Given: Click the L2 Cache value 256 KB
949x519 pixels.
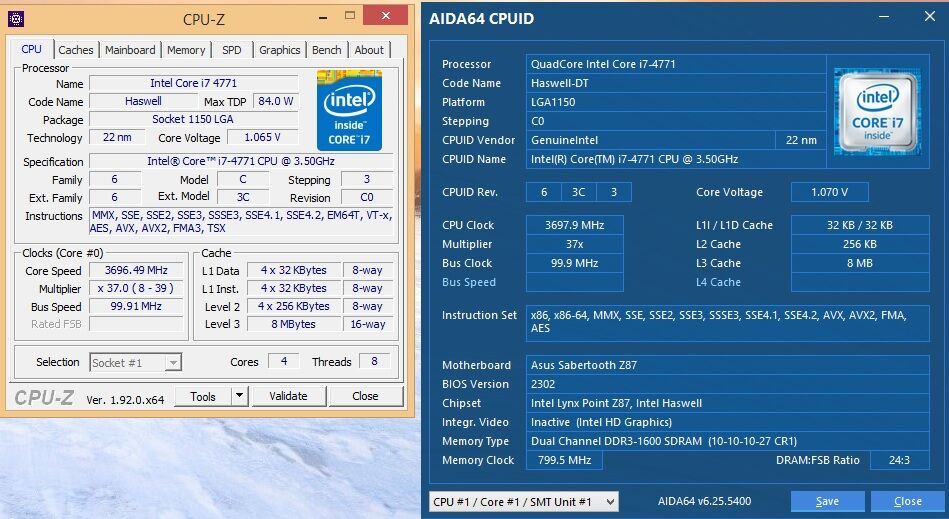Looking at the screenshot, I should [x=860, y=244].
